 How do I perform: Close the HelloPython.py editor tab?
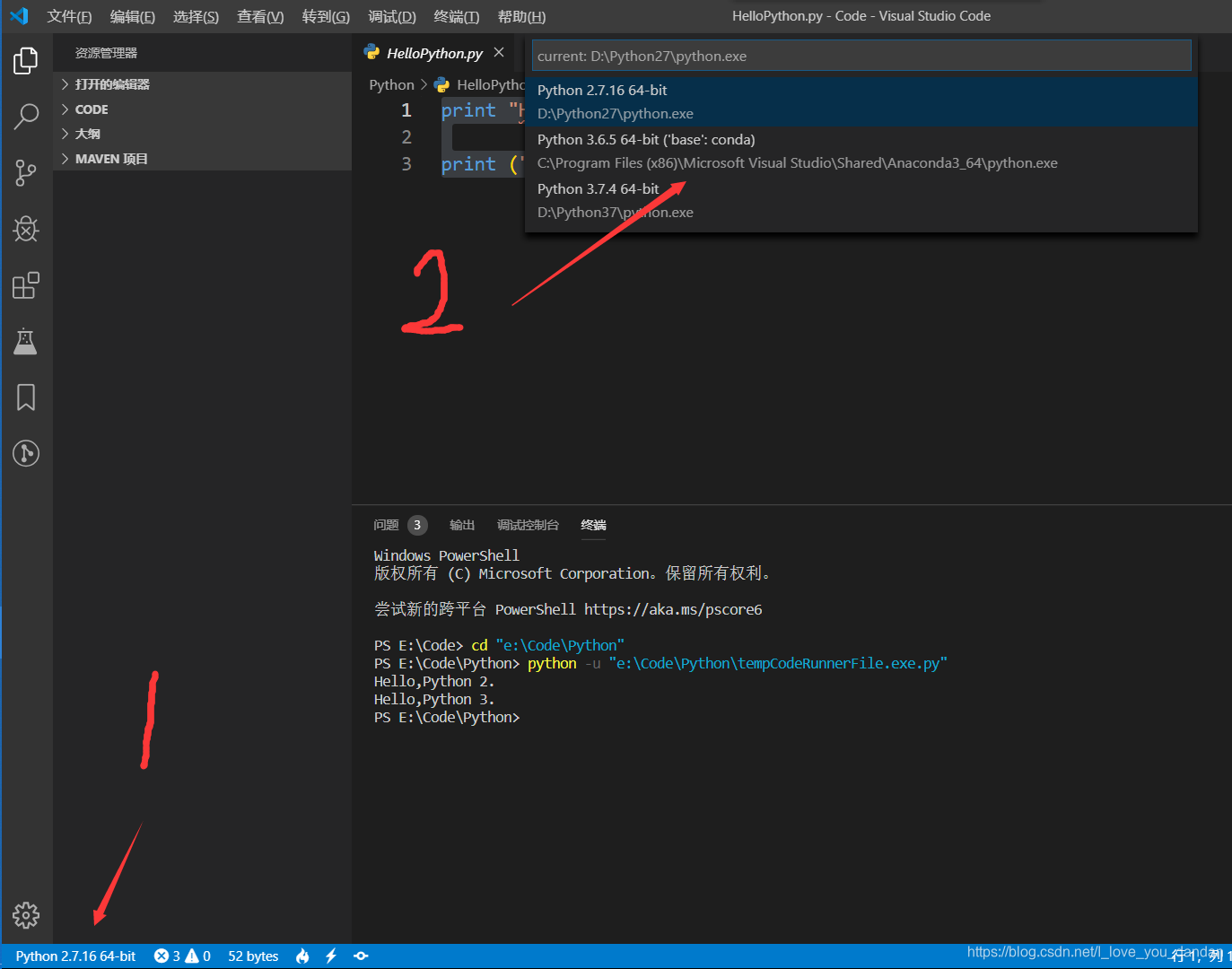point(499,53)
